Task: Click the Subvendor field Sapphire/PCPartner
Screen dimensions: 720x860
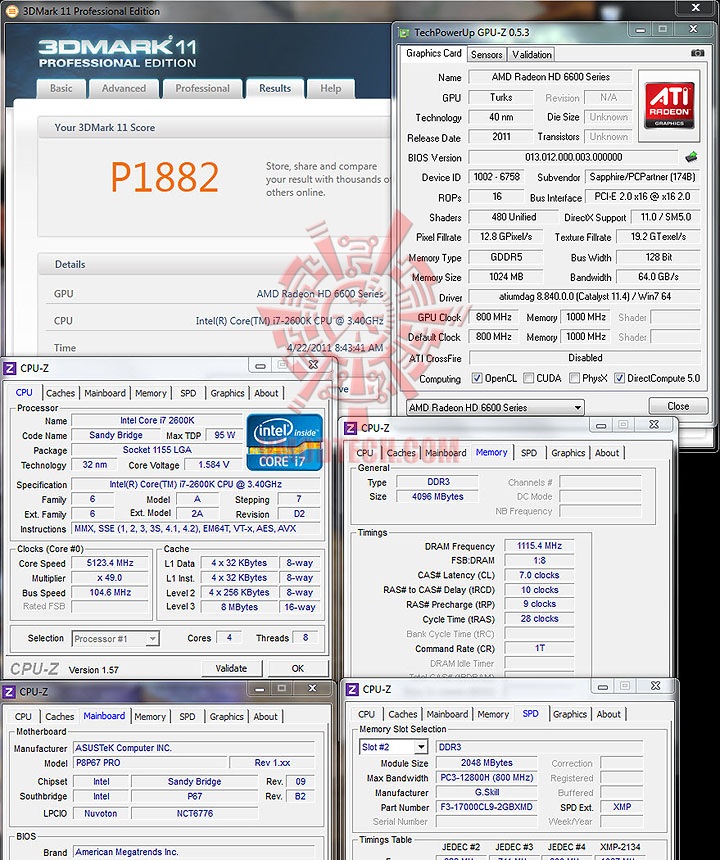Action: tap(642, 177)
